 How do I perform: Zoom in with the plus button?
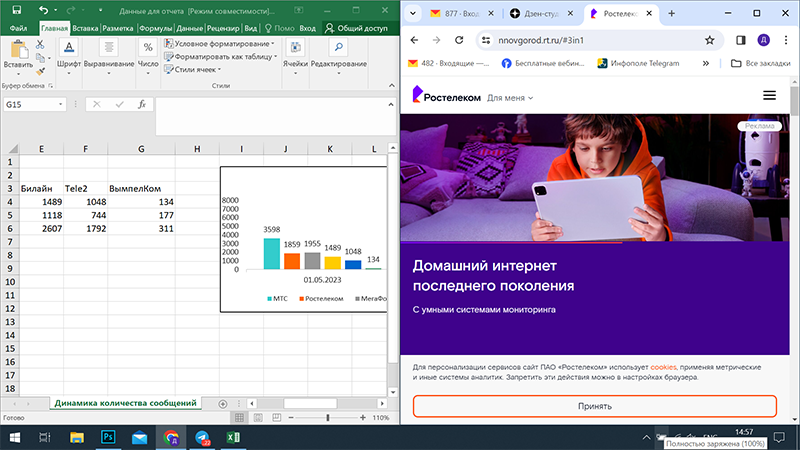pyautogui.click(x=363, y=418)
